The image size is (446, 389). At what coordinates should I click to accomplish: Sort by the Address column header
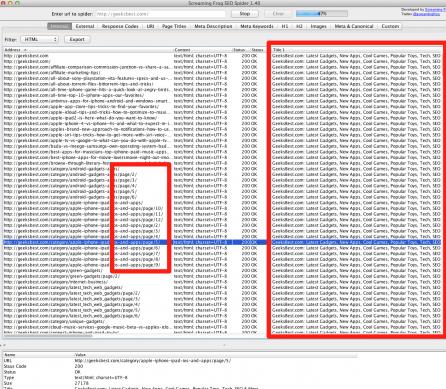[88, 50]
